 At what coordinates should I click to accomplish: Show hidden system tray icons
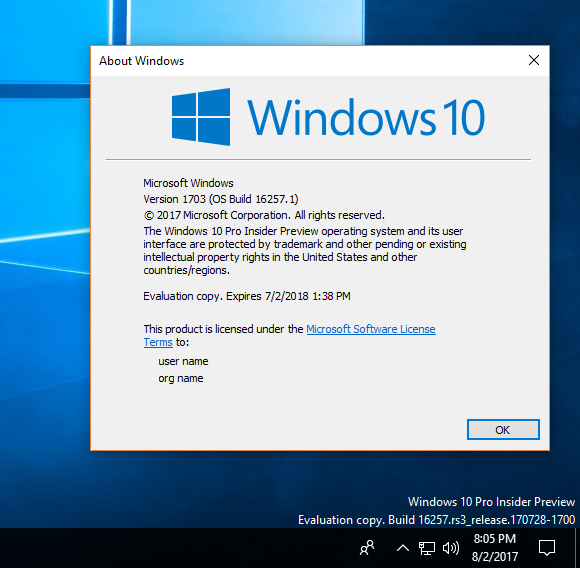[x=403, y=548]
